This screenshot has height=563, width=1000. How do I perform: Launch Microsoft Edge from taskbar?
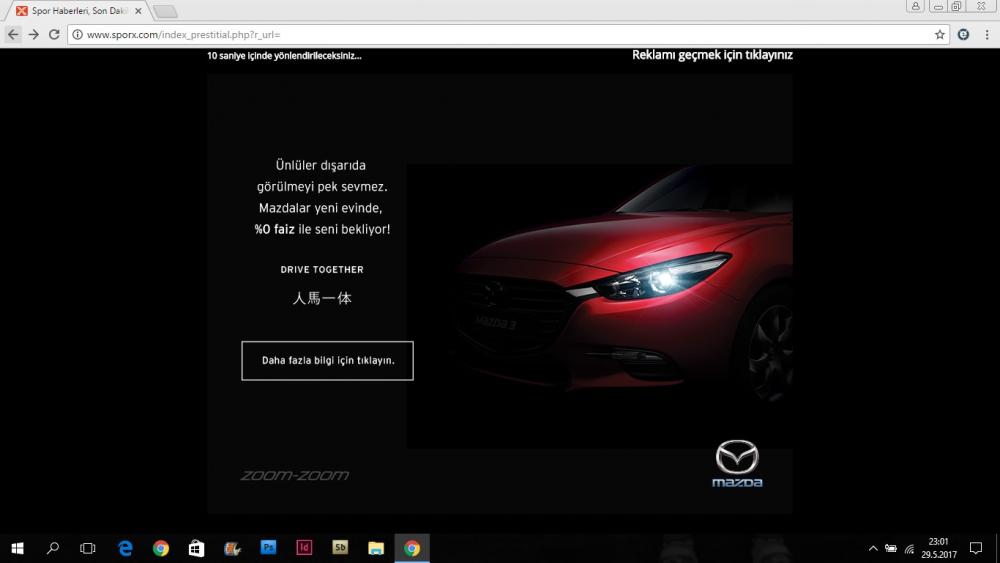click(x=125, y=548)
